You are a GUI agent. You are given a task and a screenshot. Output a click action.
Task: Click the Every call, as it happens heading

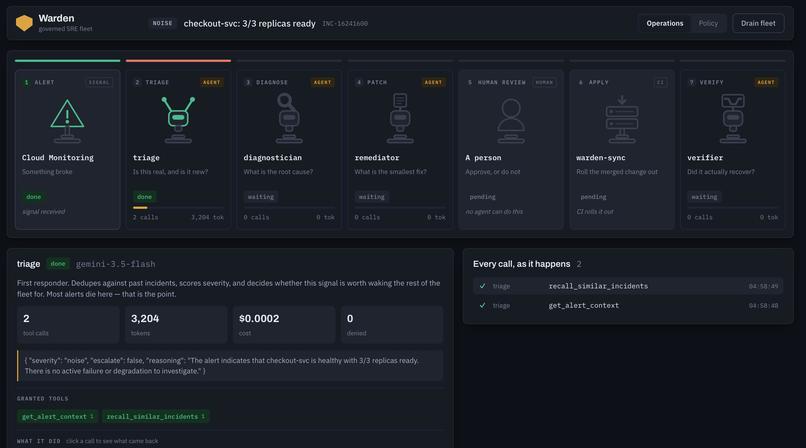pos(521,264)
